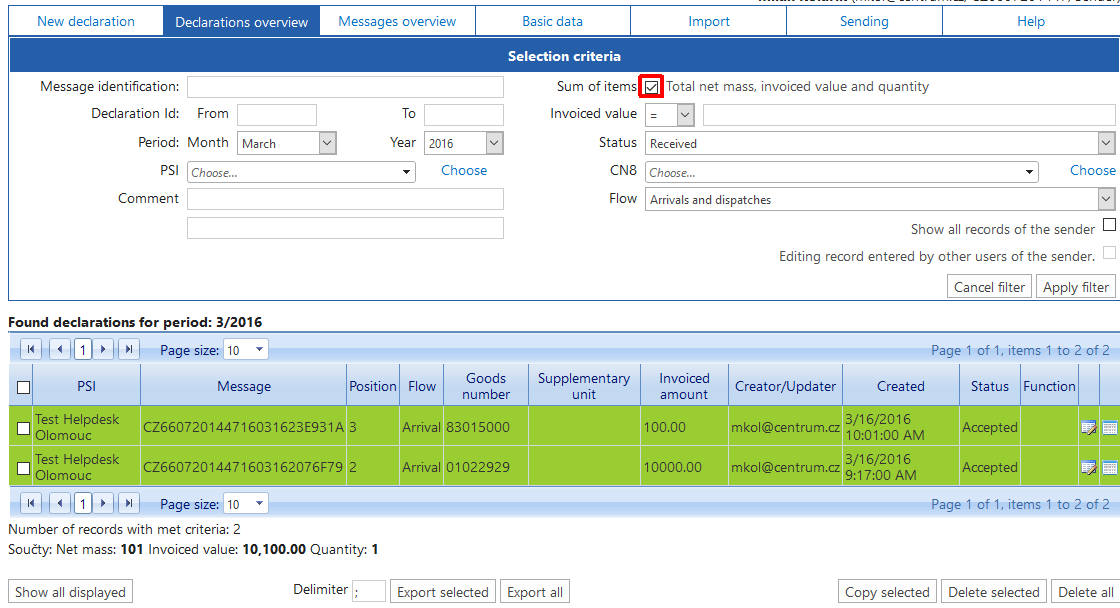Click the Apply filter button
Viewport: 1120px width, 608px height.
click(1076, 286)
